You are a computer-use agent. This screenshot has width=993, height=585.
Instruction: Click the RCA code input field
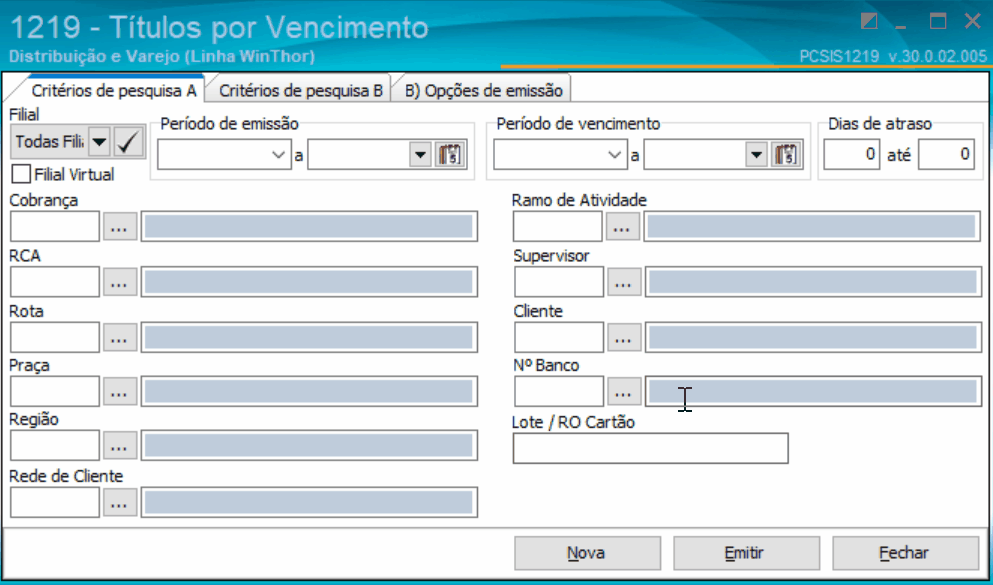pyautogui.click(x=55, y=282)
